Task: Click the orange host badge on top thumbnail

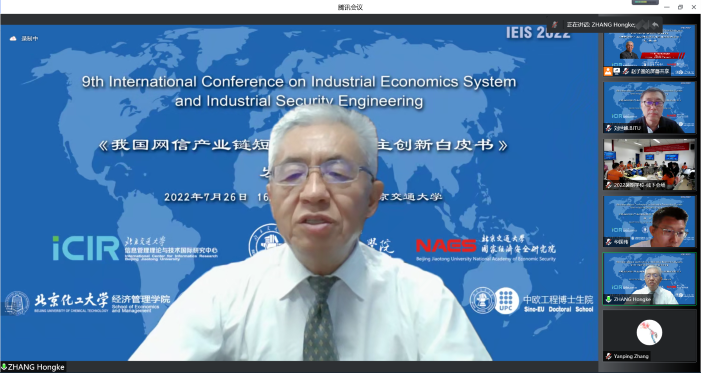Action: 608,71
